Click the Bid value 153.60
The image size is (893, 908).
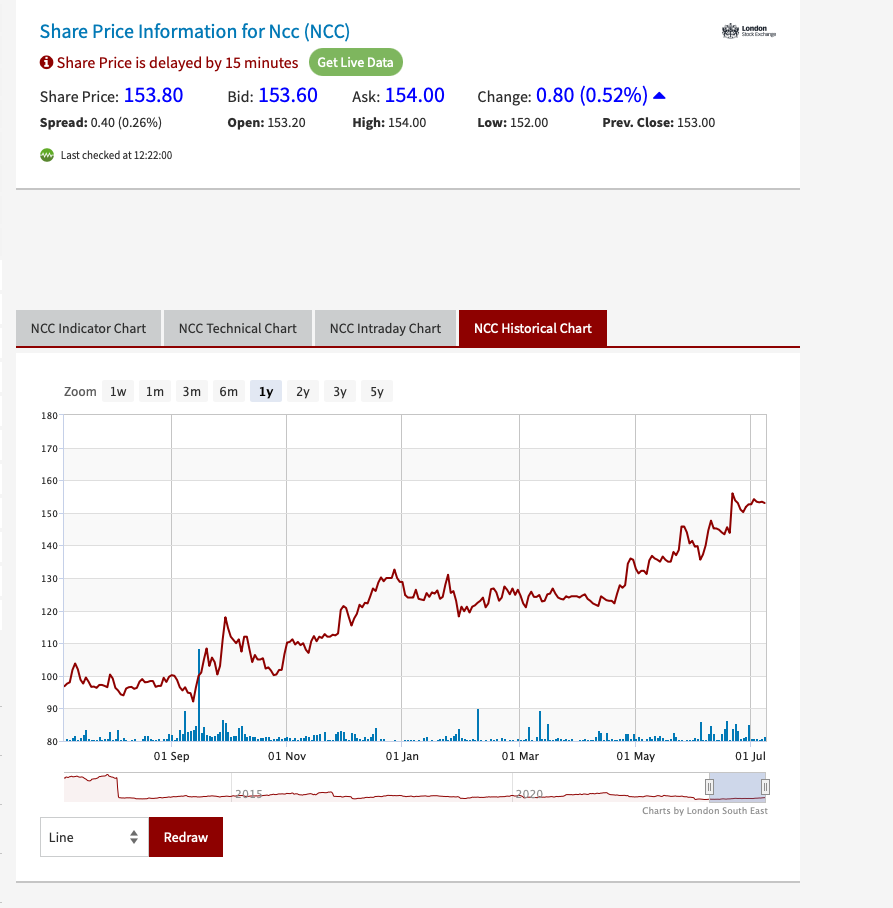pos(288,95)
